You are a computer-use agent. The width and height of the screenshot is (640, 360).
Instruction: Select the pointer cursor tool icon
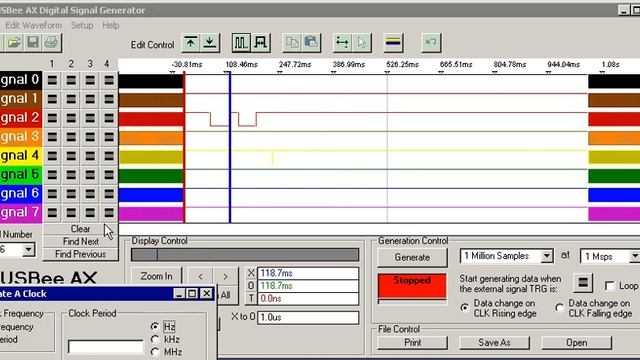[362, 42]
